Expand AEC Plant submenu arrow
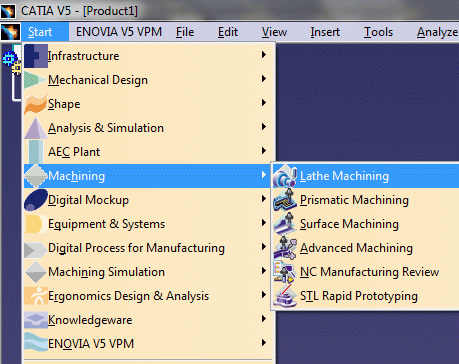Viewport: 459px width, 364px height. pos(264,150)
